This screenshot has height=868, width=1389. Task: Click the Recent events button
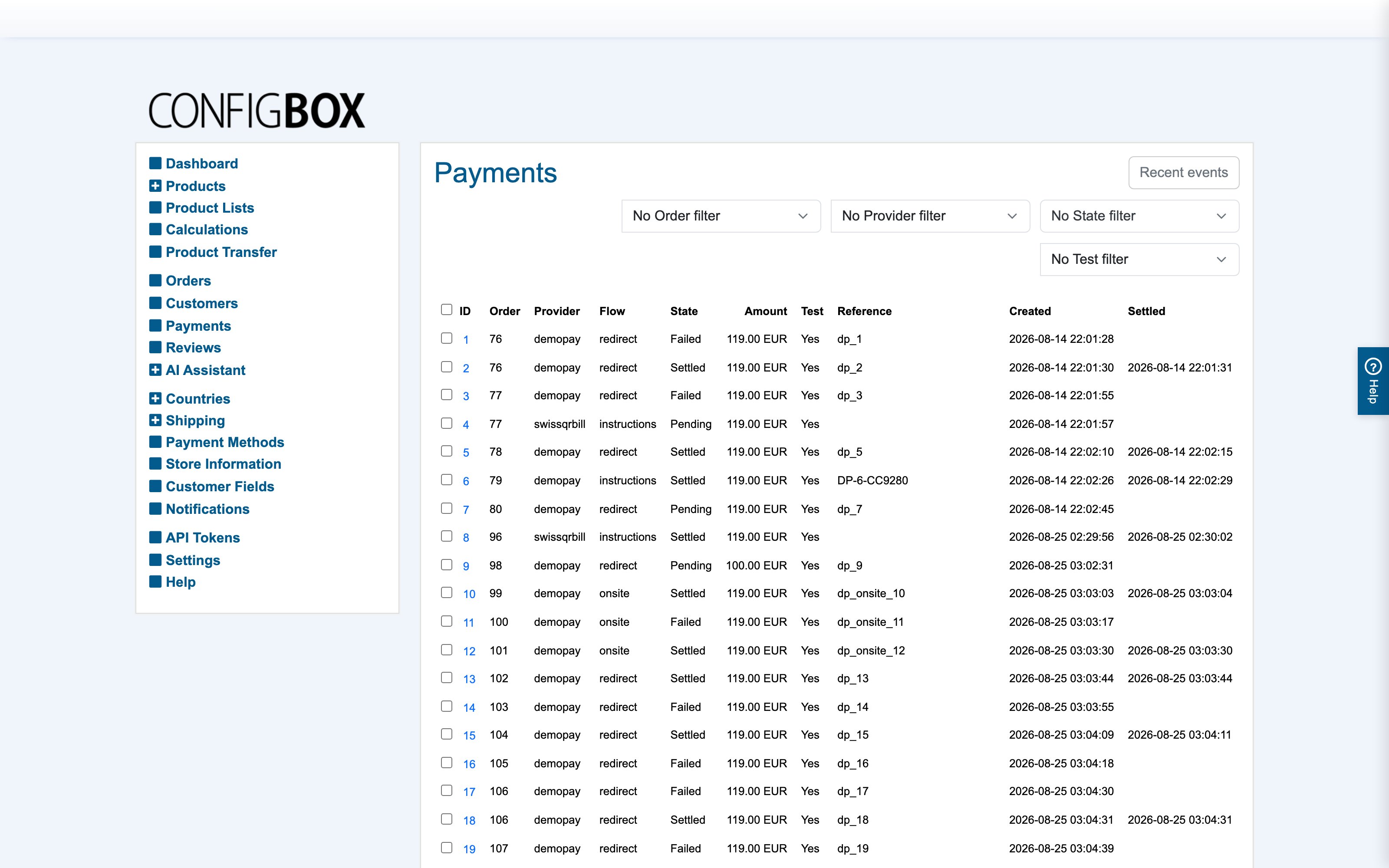click(x=1184, y=172)
